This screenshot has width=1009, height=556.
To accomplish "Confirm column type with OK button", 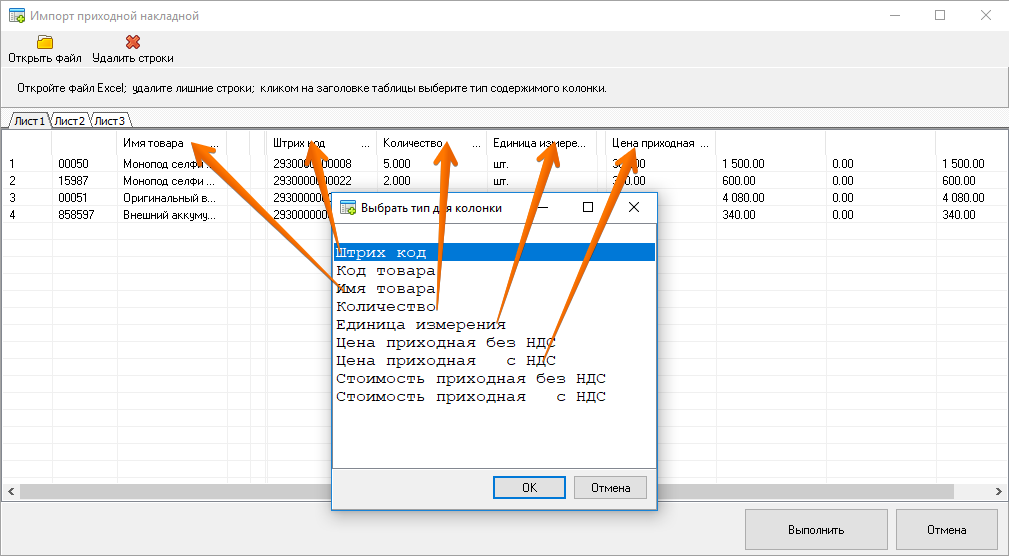I will point(529,488).
